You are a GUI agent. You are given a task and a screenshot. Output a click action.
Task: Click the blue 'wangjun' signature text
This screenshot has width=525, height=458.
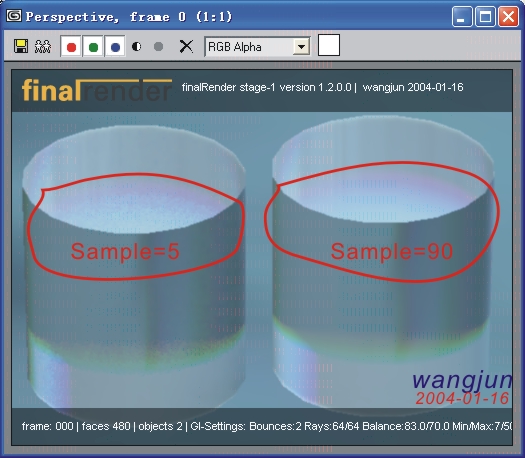tap(462, 380)
